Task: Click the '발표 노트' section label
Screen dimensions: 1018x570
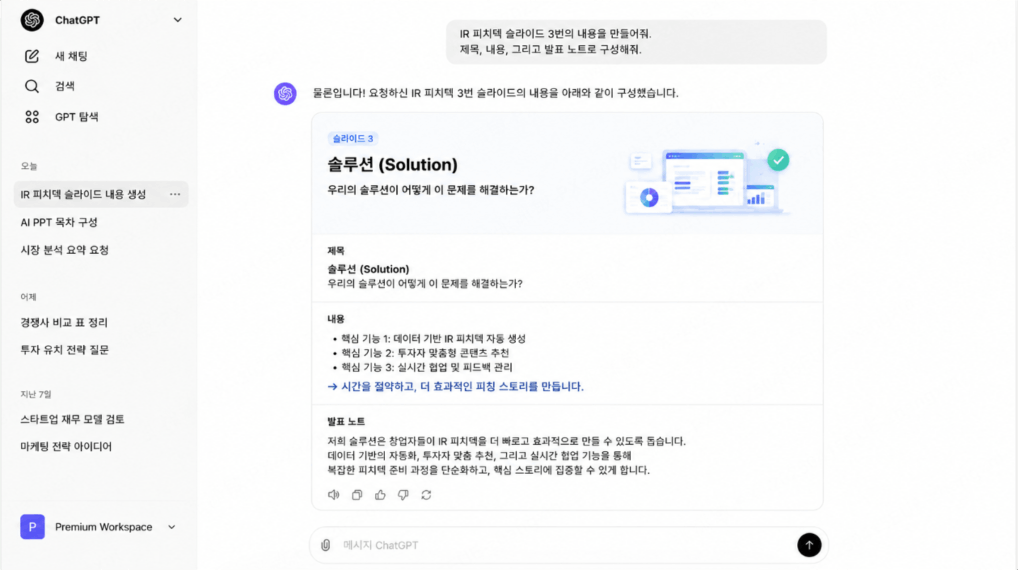Action: point(346,421)
